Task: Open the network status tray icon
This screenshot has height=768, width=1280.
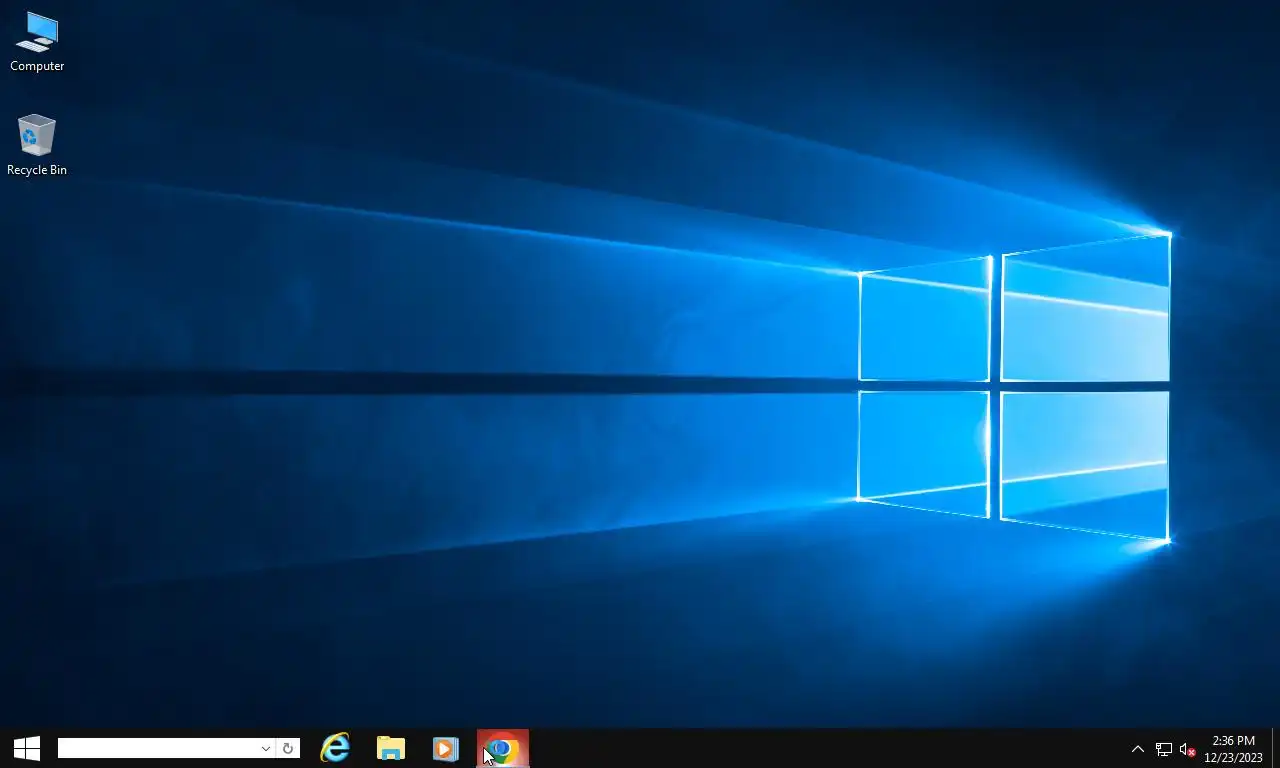Action: tap(1163, 749)
